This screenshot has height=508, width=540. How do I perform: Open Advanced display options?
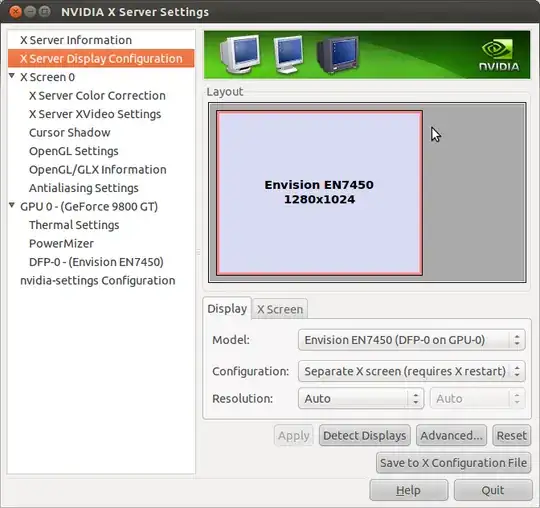(x=451, y=436)
